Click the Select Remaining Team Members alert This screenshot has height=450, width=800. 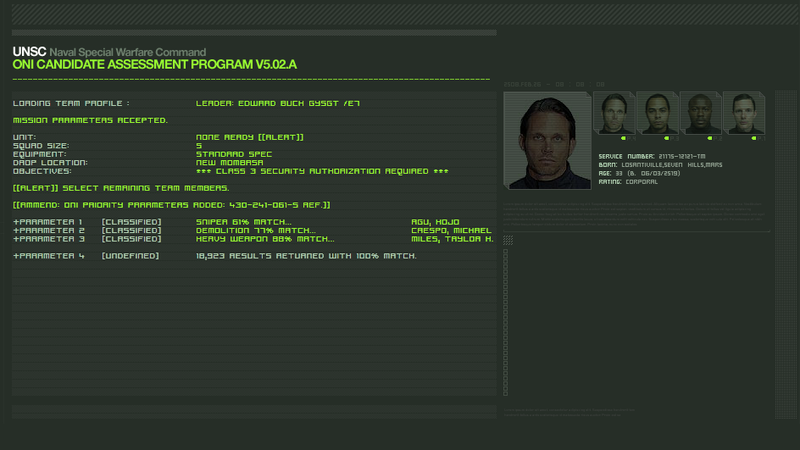[121, 188]
